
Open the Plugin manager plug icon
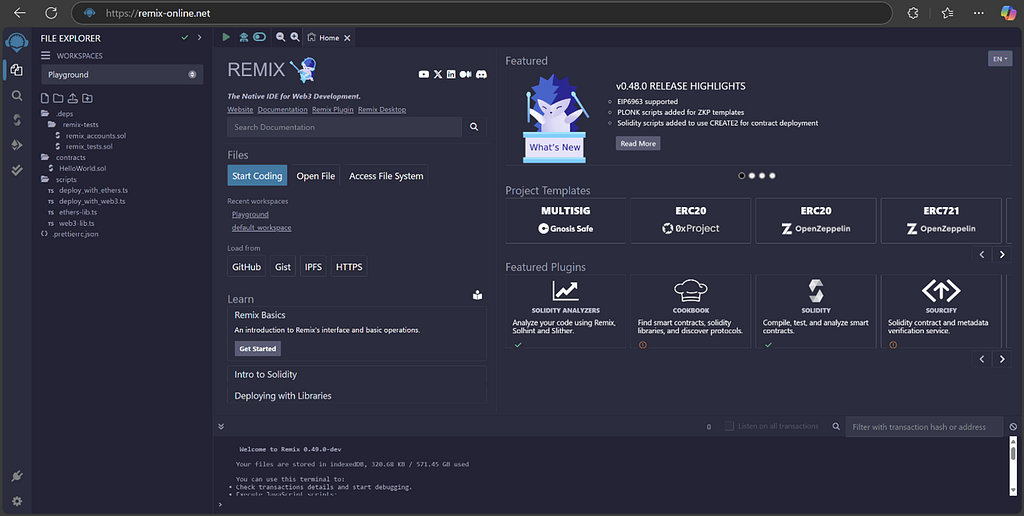point(17,476)
